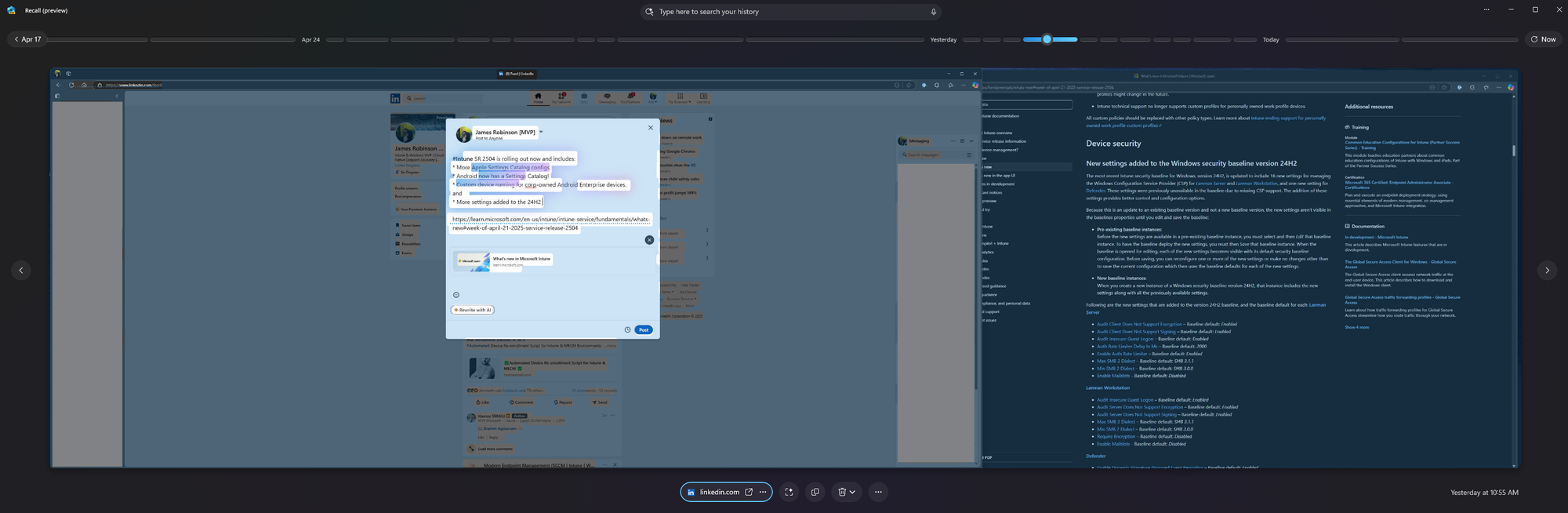This screenshot has width=1568, height=513.
Task: Jump to Now in the timeline
Action: click(1543, 39)
